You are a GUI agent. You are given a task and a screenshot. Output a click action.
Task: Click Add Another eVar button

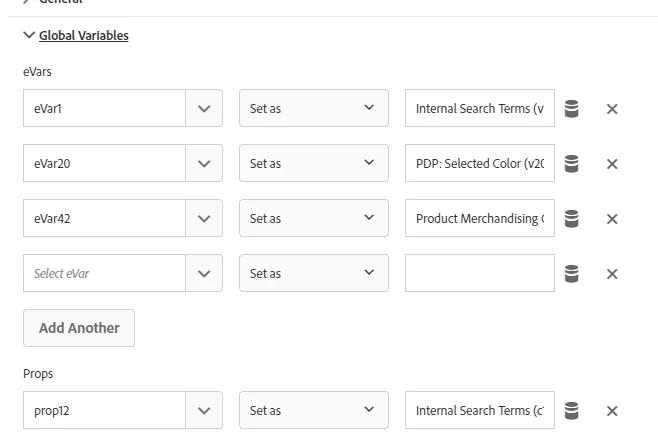(x=79, y=328)
